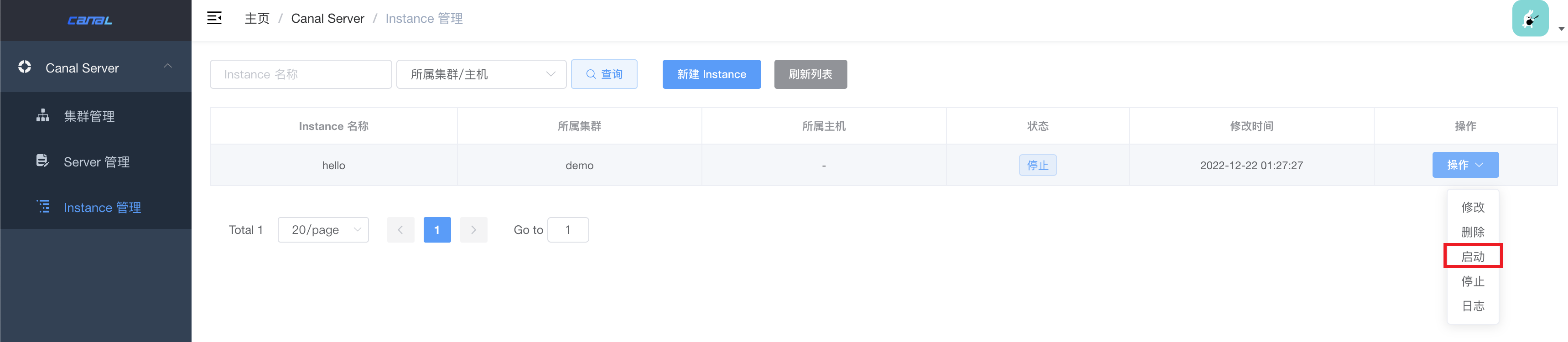Toggle the sidebar hamburger icon

point(214,18)
